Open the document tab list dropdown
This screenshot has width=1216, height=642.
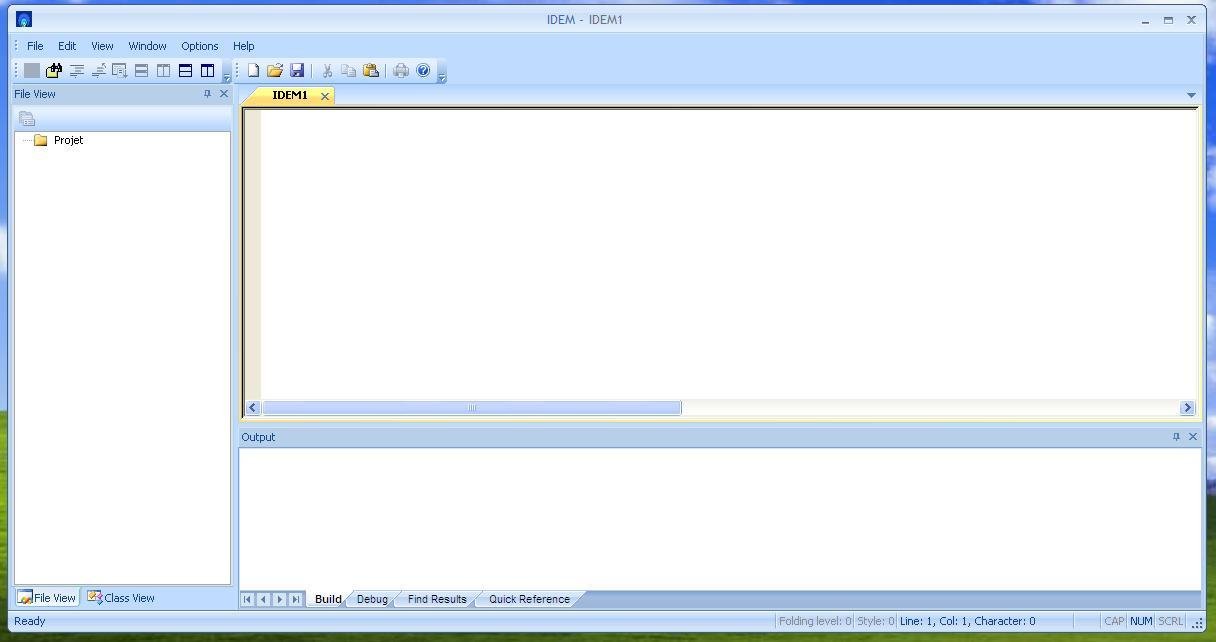pyautogui.click(x=1191, y=93)
